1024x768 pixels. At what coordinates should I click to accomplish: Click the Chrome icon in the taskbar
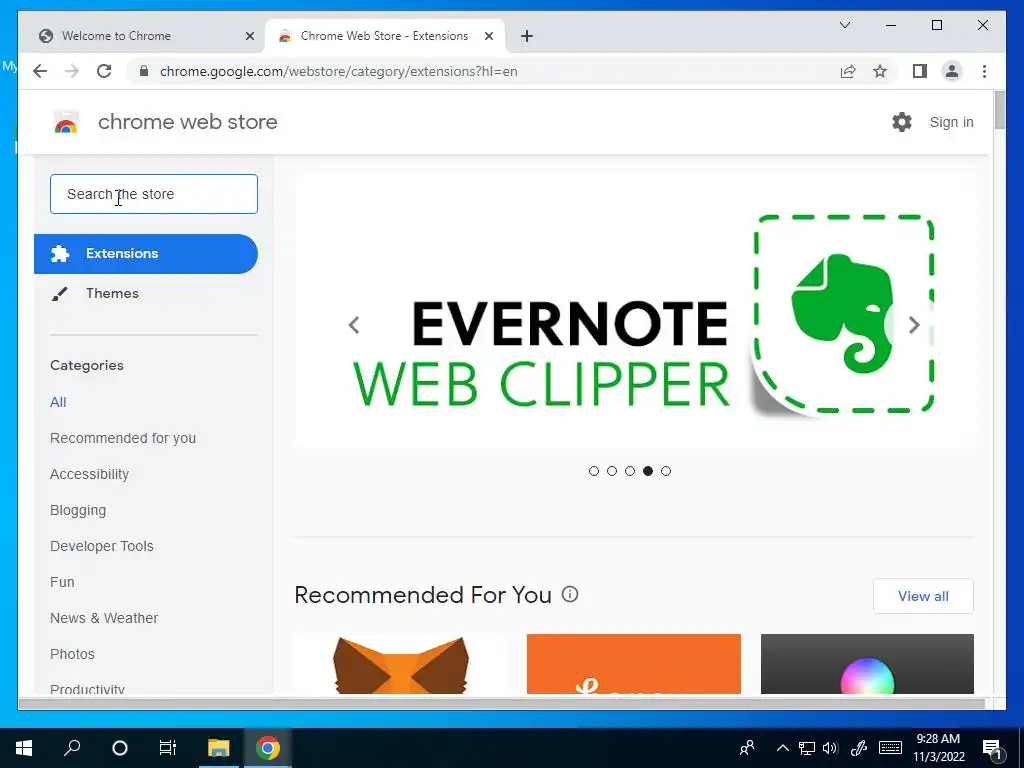268,748
